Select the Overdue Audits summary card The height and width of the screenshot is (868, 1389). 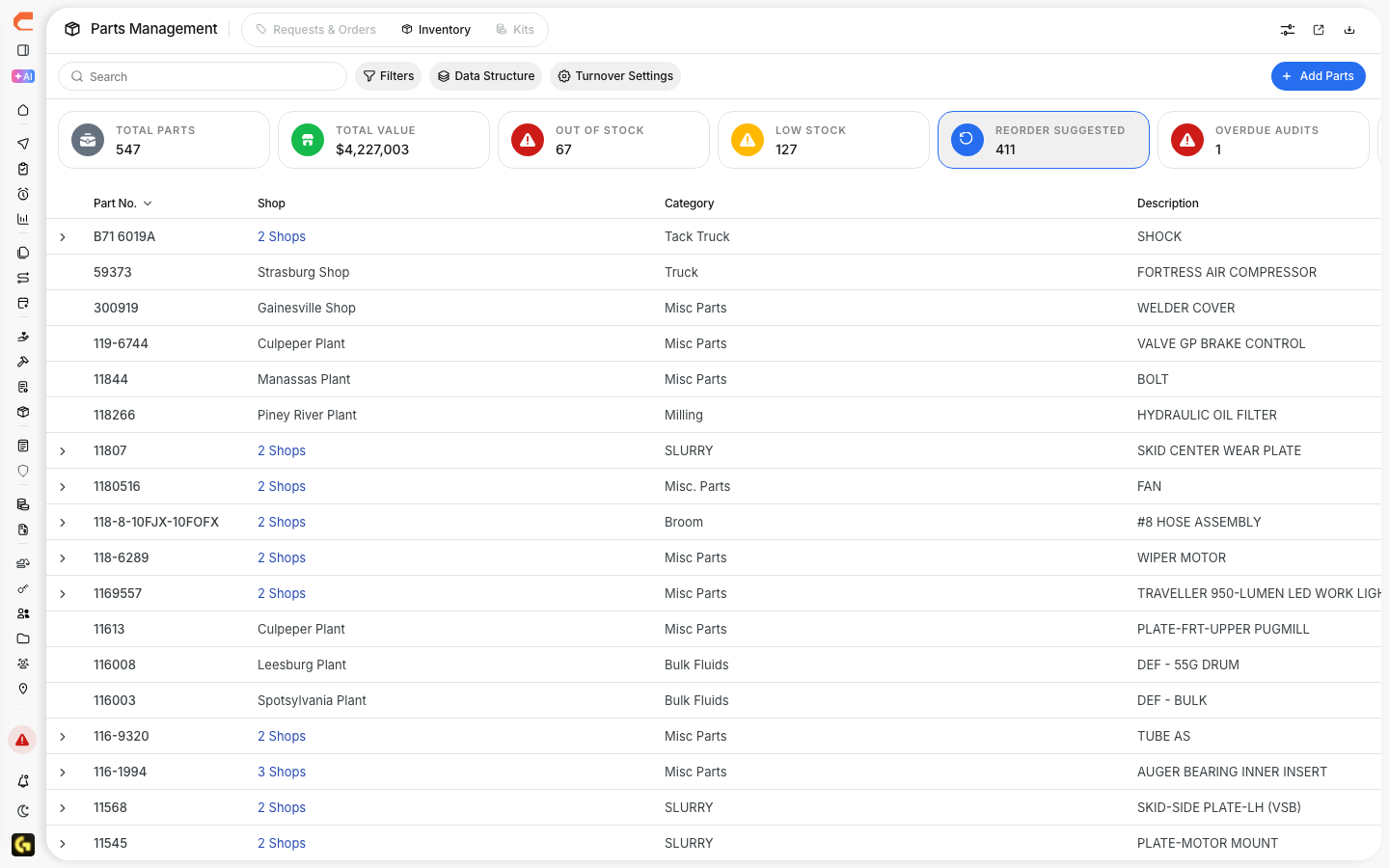(1264, 140)
